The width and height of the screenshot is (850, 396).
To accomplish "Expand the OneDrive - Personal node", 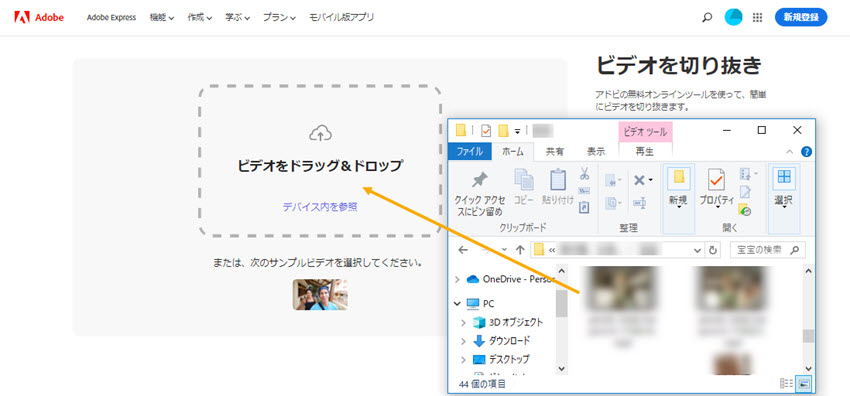I will click(457, 280).
